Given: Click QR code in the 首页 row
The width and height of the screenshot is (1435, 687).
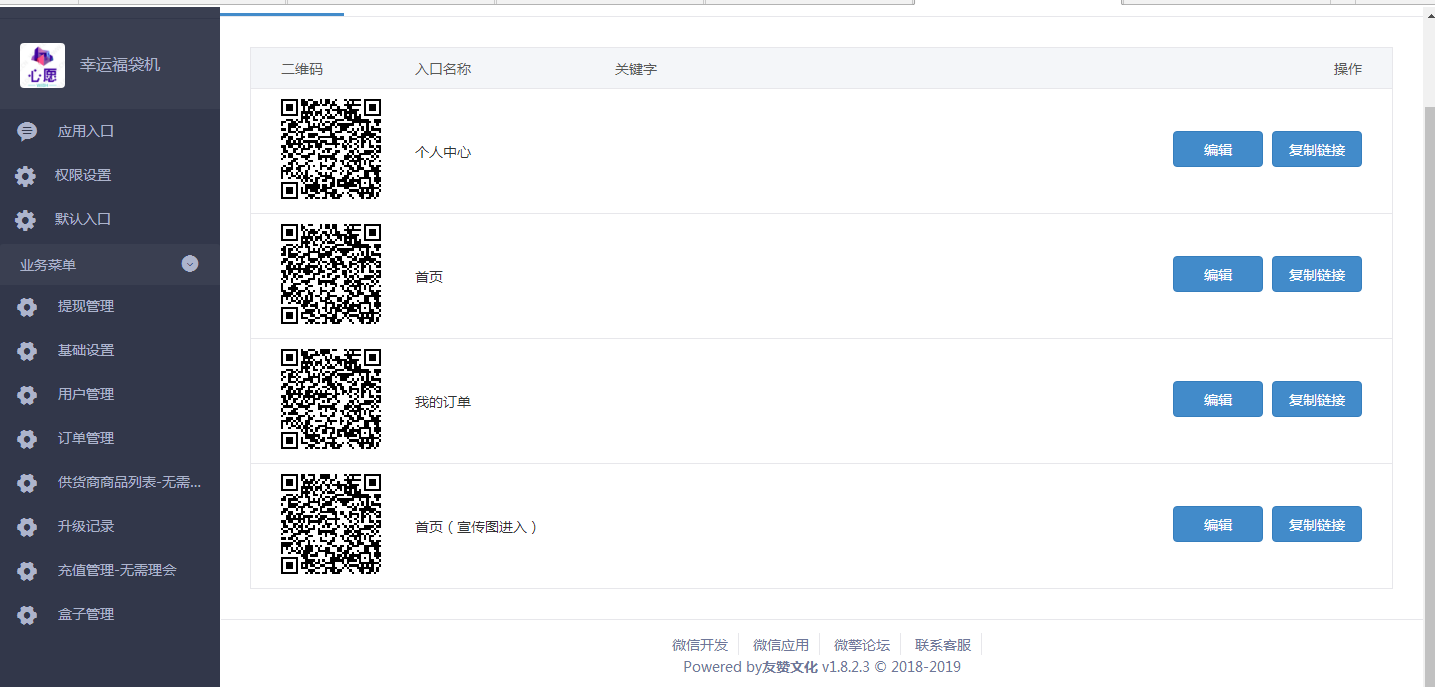Looking at the screenshot, I should point(331,274).
